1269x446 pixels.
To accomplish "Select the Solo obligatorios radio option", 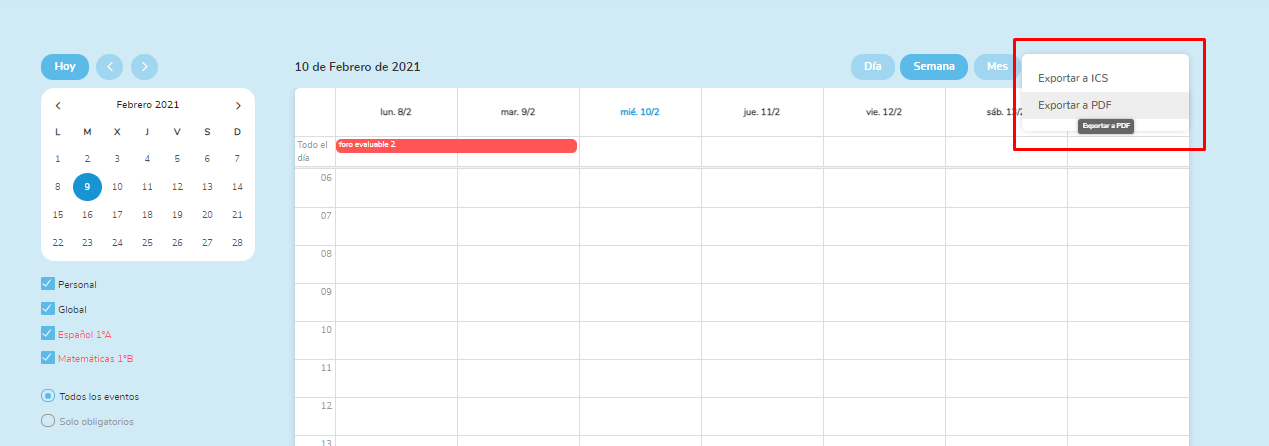I will [47, 421].
